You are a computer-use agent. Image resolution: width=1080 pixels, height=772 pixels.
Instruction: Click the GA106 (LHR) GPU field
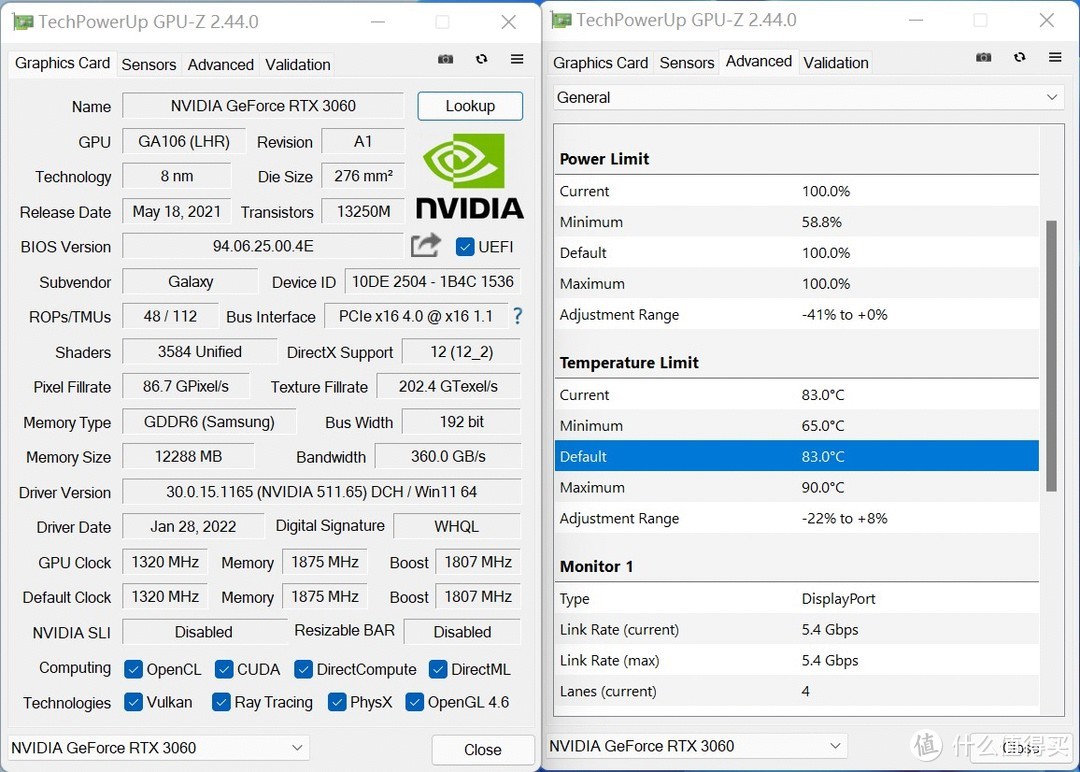point(184,142)
